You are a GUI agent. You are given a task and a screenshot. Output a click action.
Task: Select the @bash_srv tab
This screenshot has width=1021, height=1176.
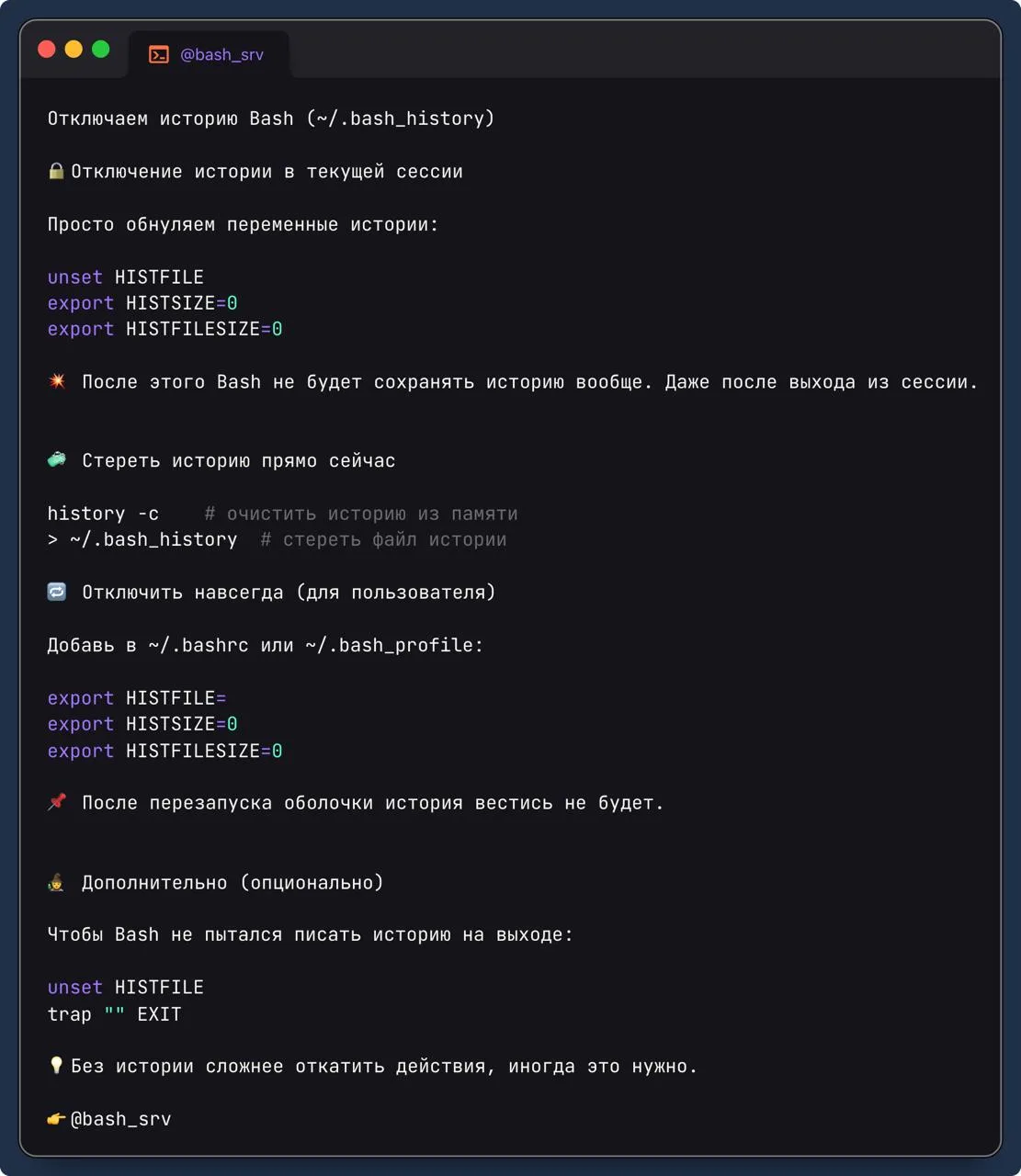tap(209, 55)
